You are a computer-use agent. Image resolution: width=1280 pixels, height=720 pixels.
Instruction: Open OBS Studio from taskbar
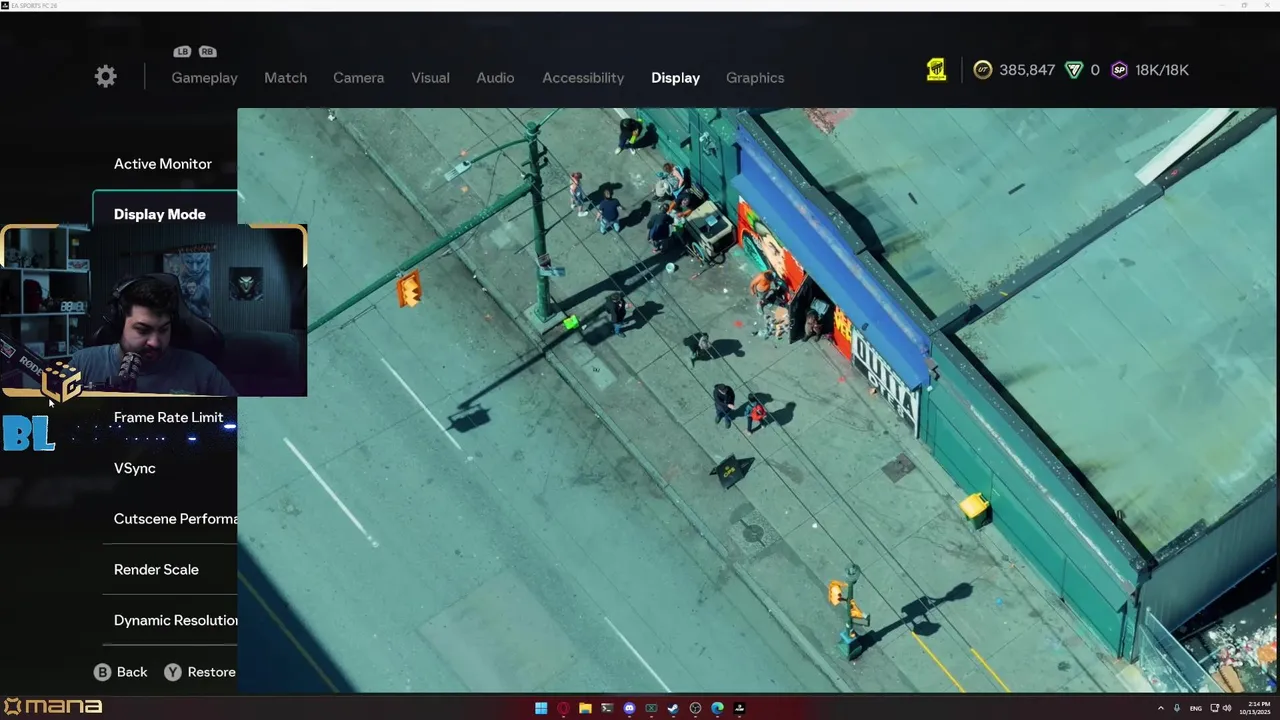(x=695, y=708)
